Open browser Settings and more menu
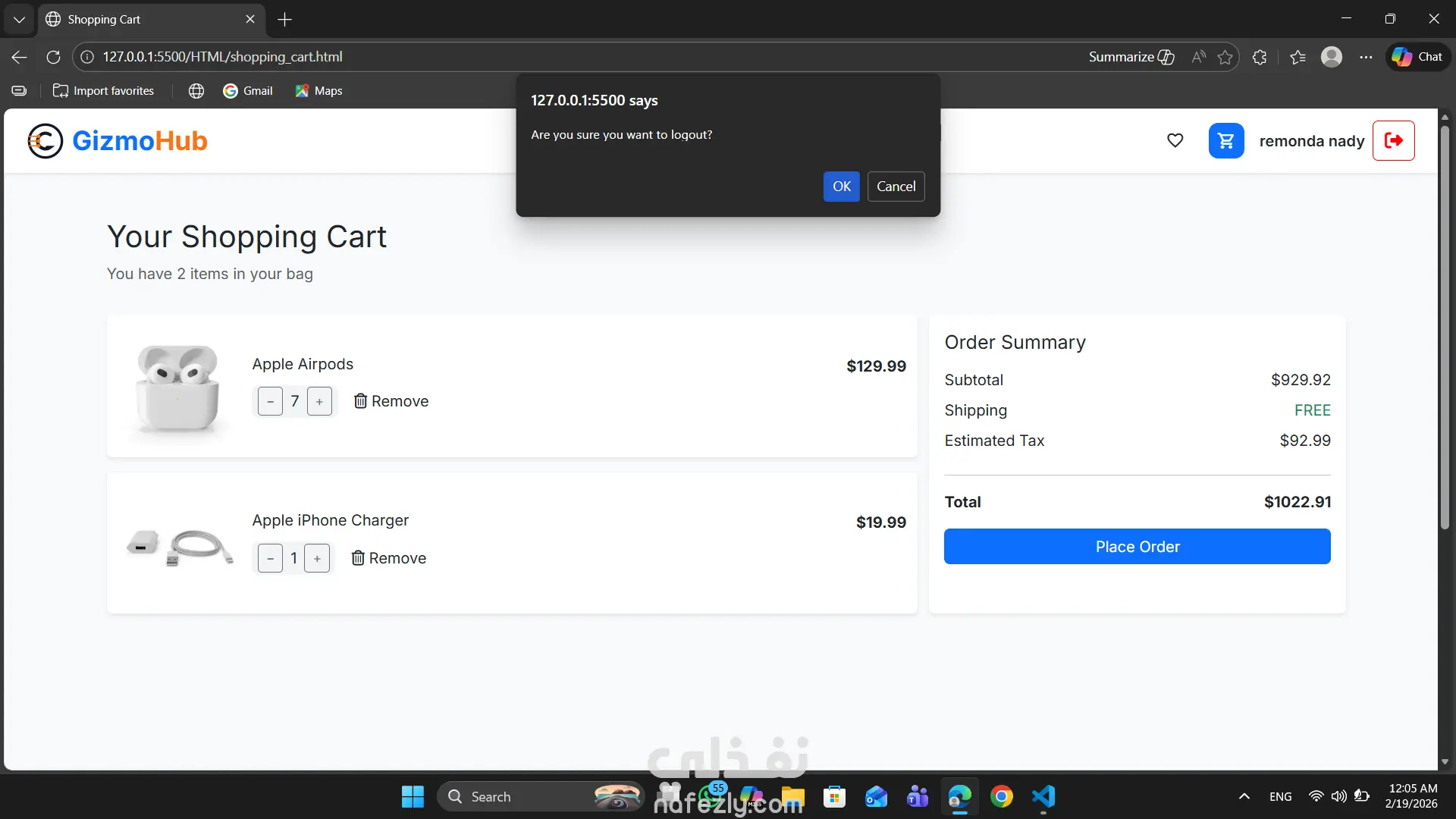Viewport: 1456px width, 819px height. (1366, 57)
